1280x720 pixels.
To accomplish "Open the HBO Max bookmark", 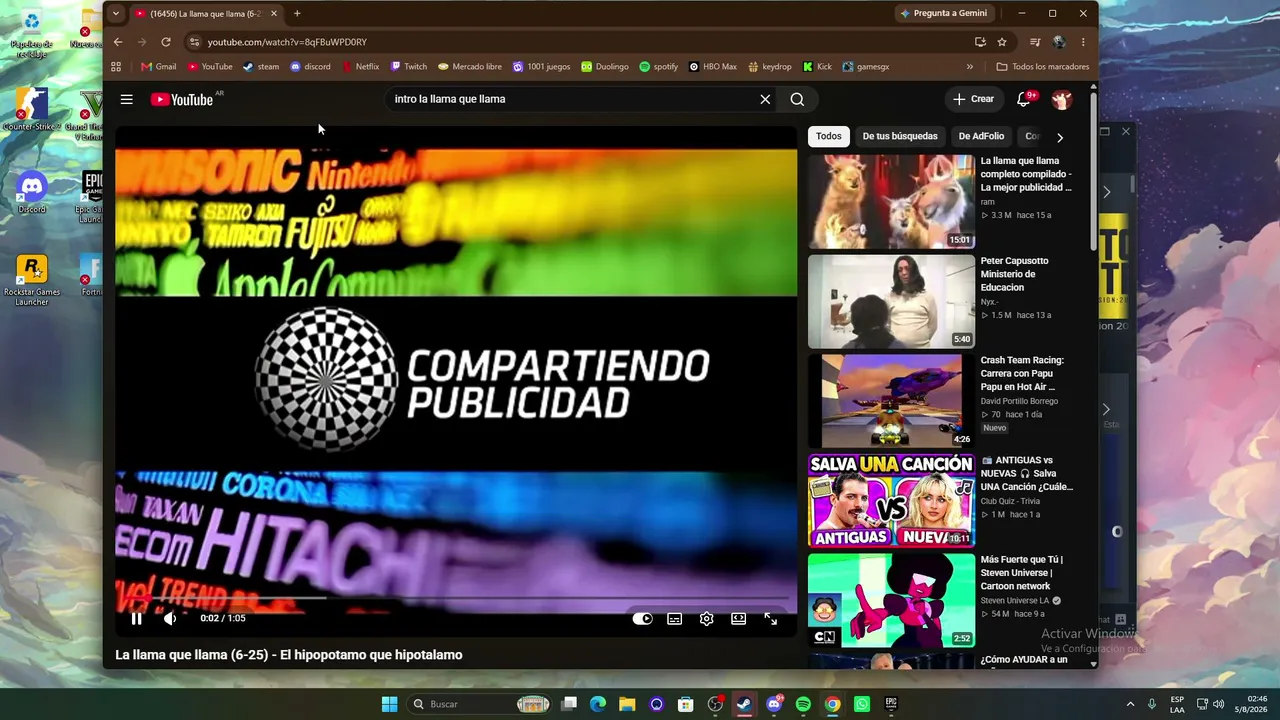I will point(713,67).
